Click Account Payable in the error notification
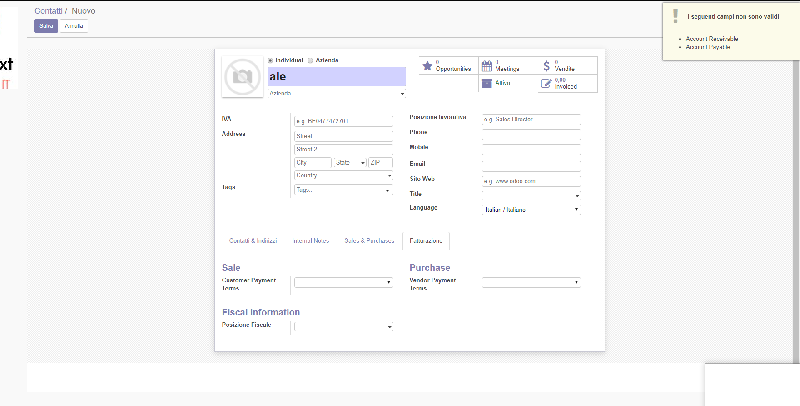This screenshot has width=800, height=406. click(708, 47)
